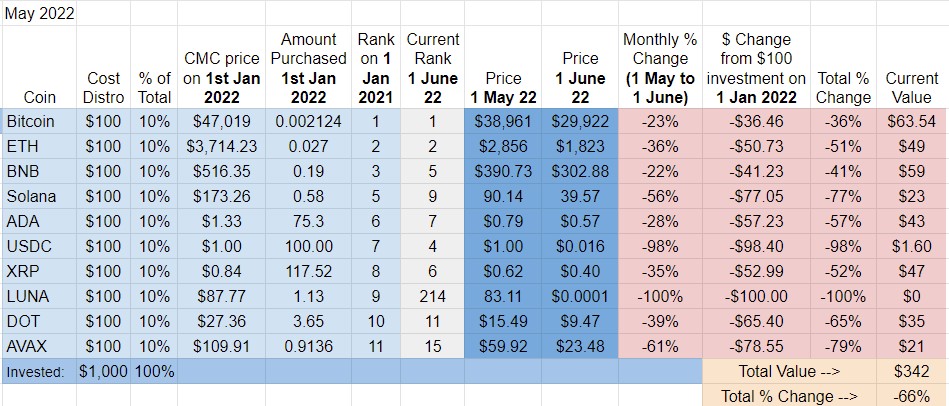Click the AVAX 1 May price $59.92
Image resolution: width=949 pixels, height=406 pixels.
pos(503,346)
